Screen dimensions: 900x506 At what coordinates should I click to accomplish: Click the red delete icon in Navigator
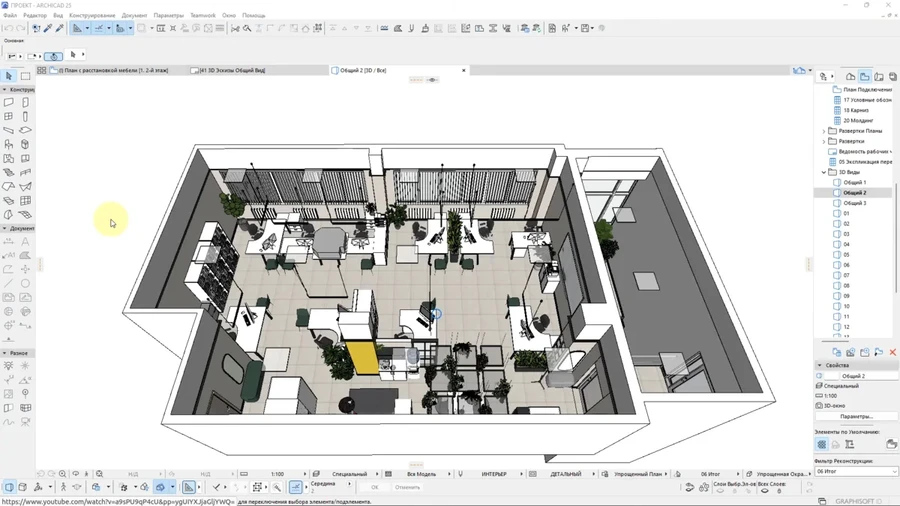(x=892, y=352)
